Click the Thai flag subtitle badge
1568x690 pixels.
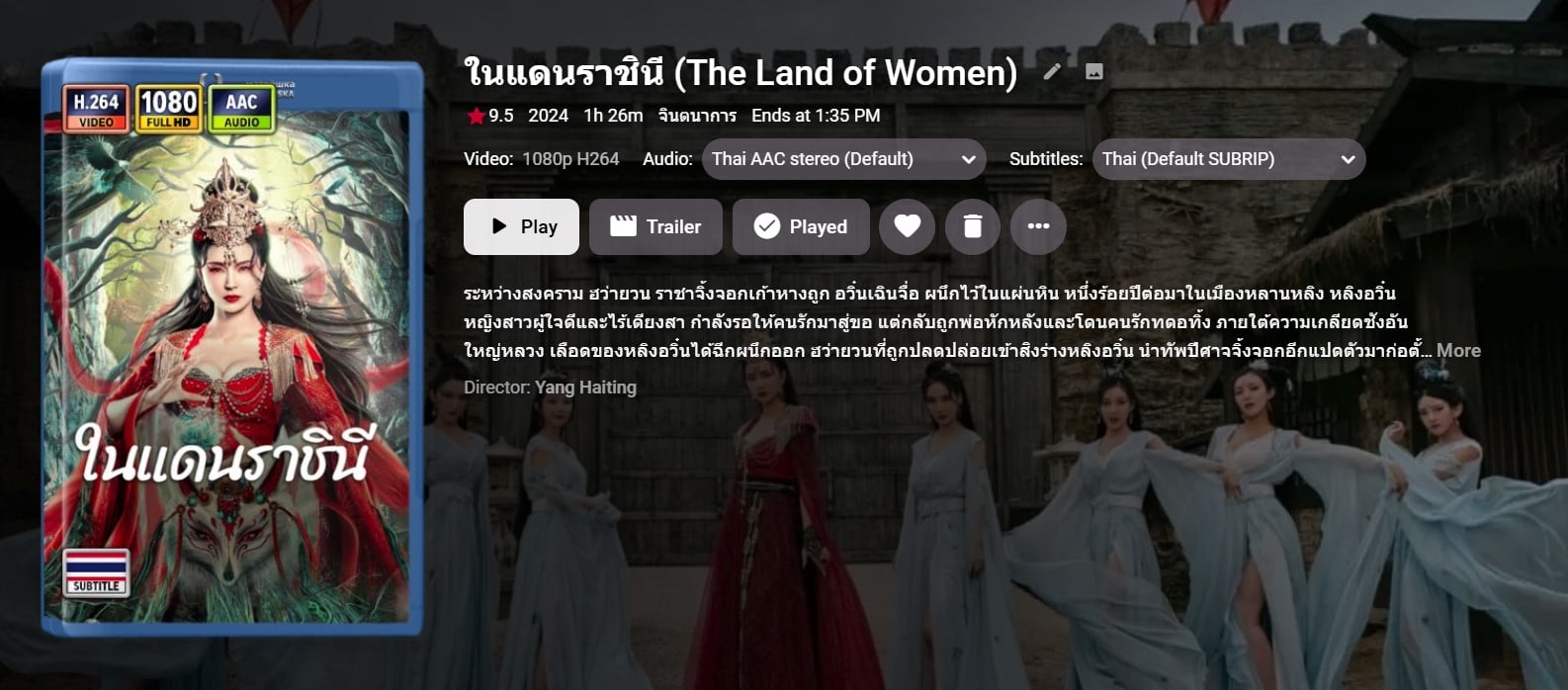96,572
